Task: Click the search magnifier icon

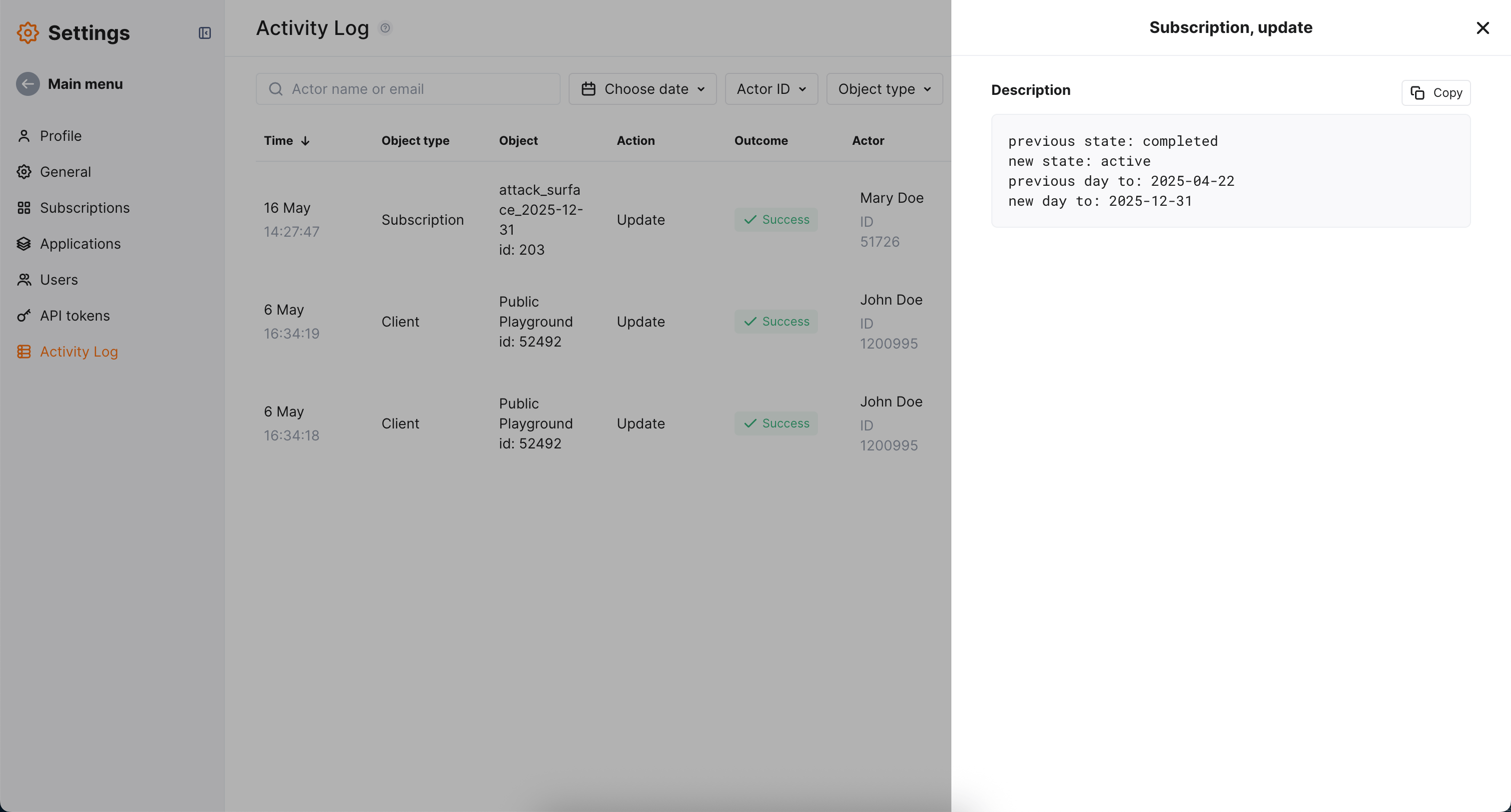Action: (276, 89)
